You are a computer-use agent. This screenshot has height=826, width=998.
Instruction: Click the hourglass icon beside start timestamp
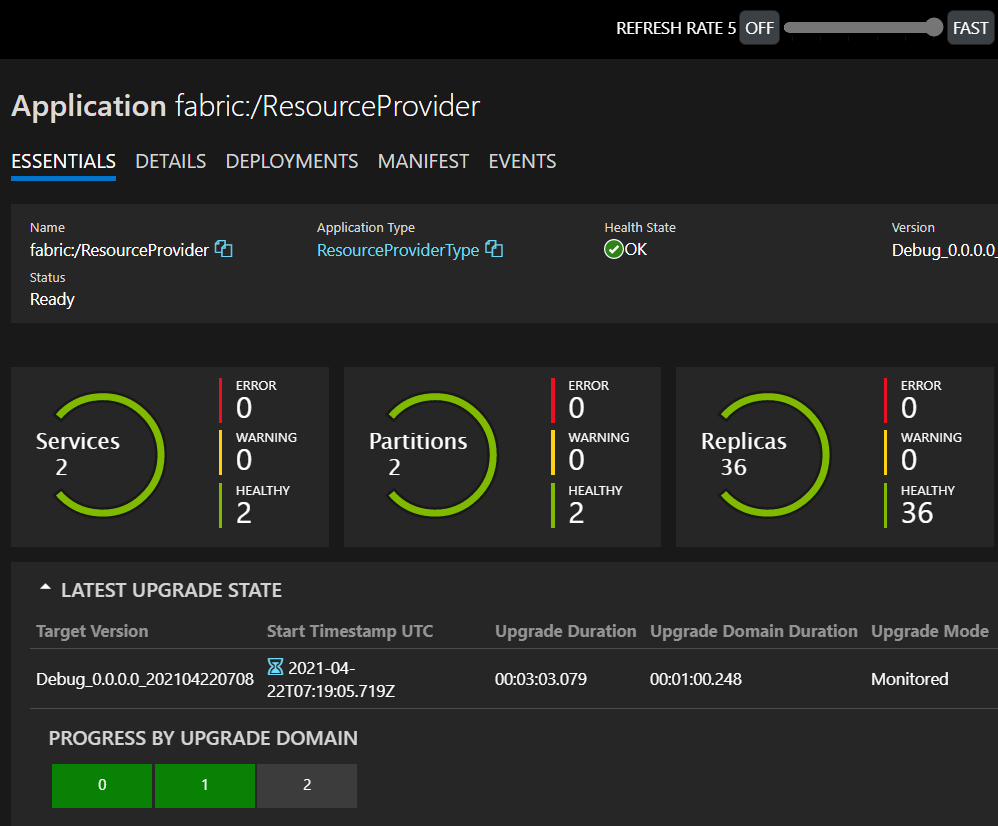point(275,667)
